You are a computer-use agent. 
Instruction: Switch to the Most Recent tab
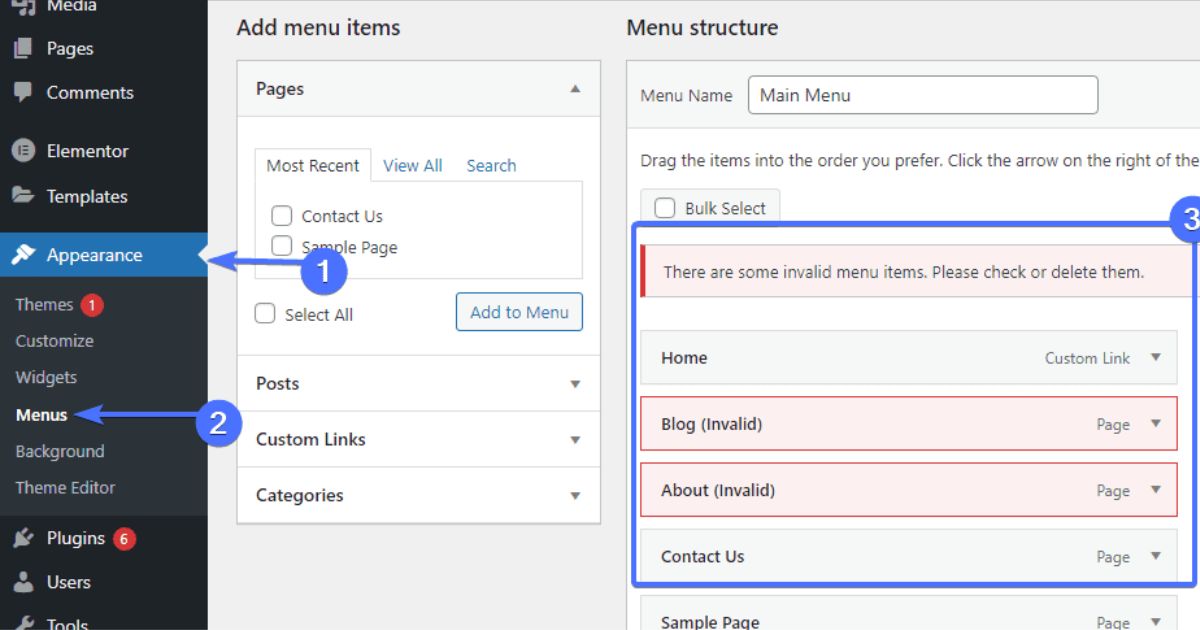[x=313, y=165]
